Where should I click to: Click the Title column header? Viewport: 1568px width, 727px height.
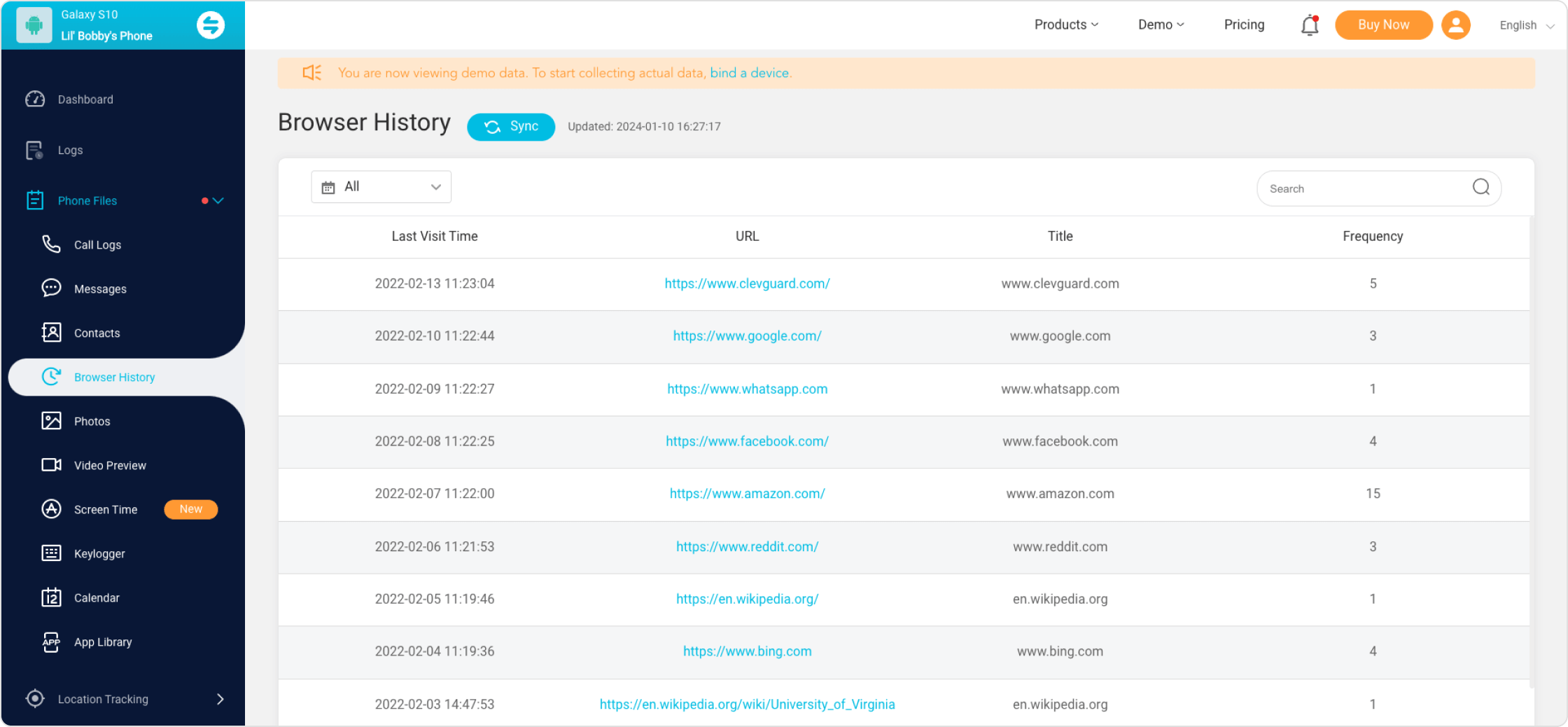1060,236
